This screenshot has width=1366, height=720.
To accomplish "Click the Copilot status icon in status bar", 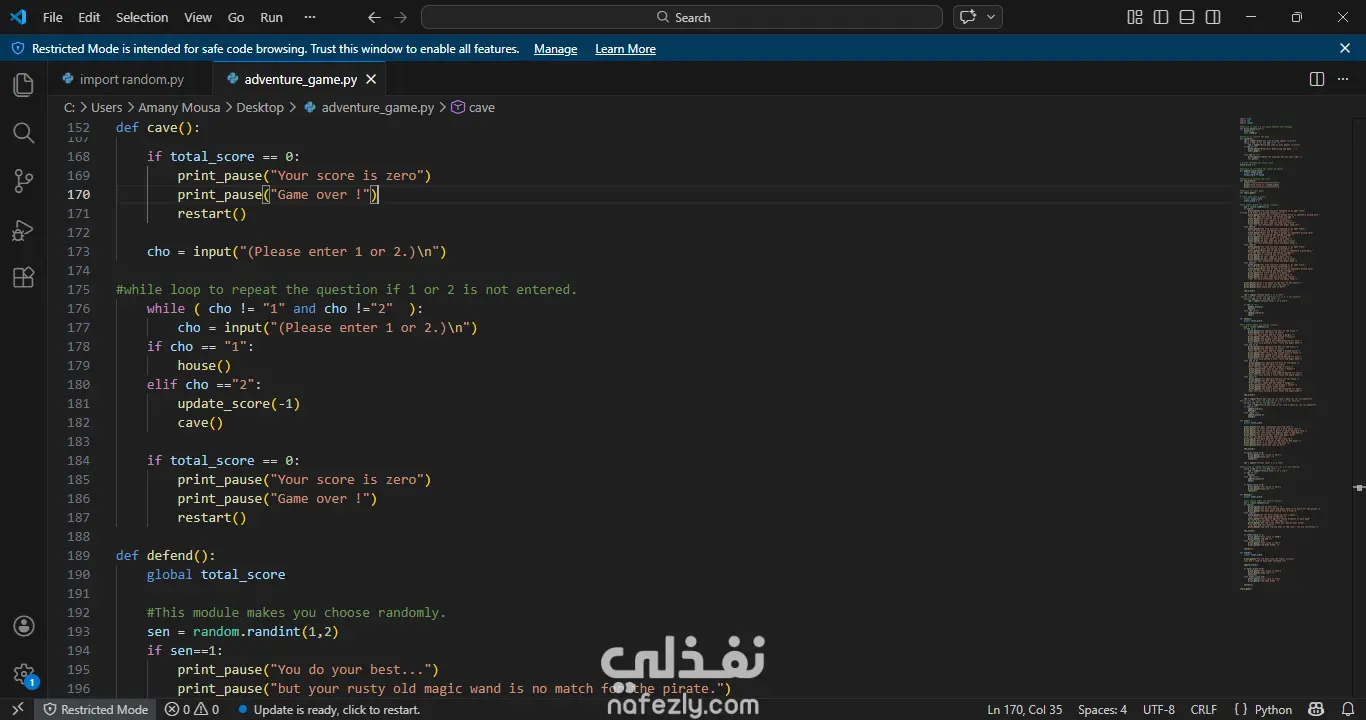I will 1316,709.
